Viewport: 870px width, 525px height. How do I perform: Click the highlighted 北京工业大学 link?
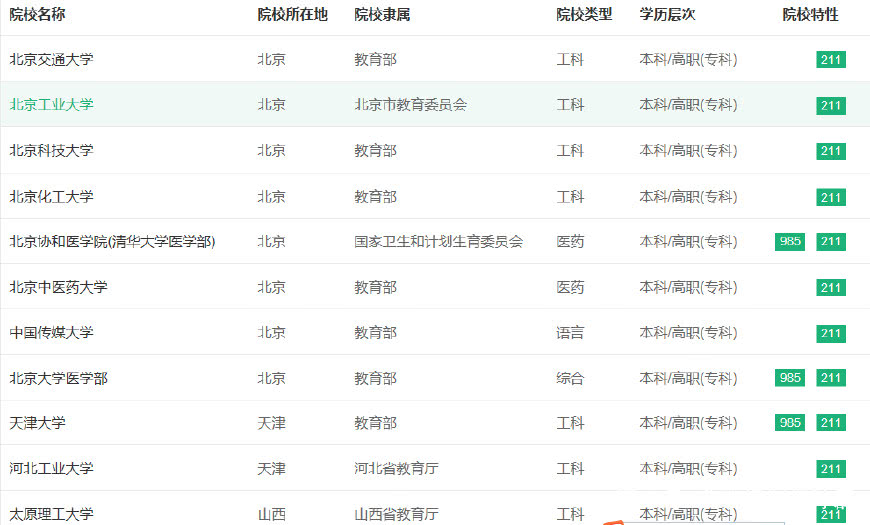(52, 105)
